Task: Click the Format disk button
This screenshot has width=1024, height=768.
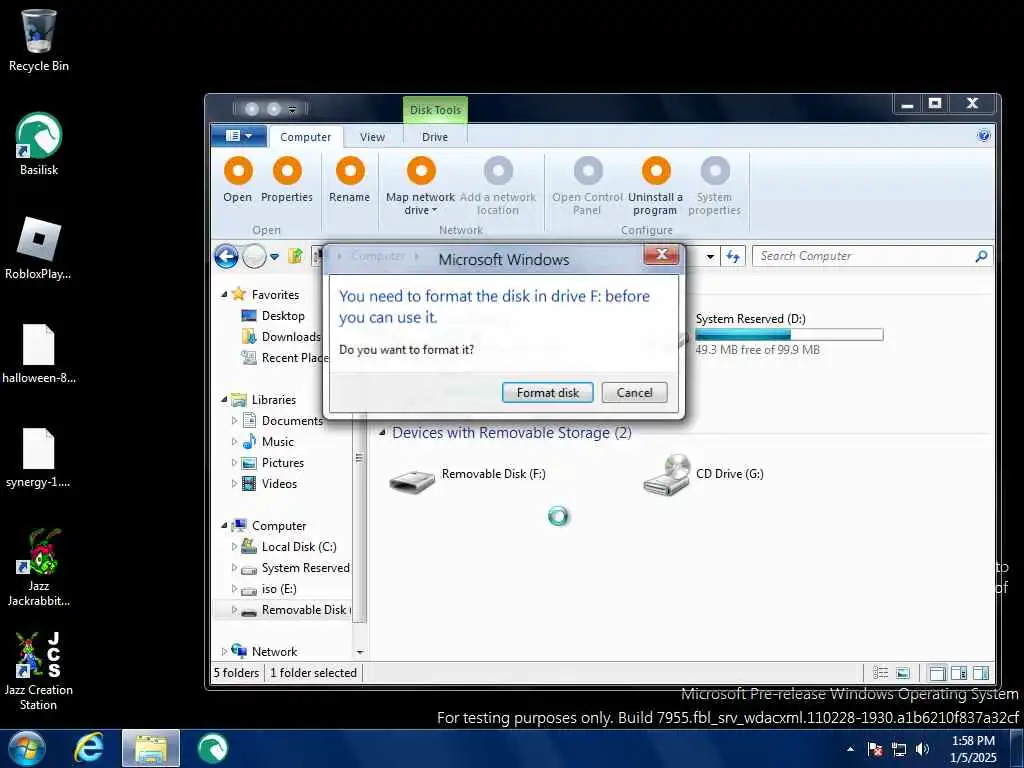Action: point(547,392)
